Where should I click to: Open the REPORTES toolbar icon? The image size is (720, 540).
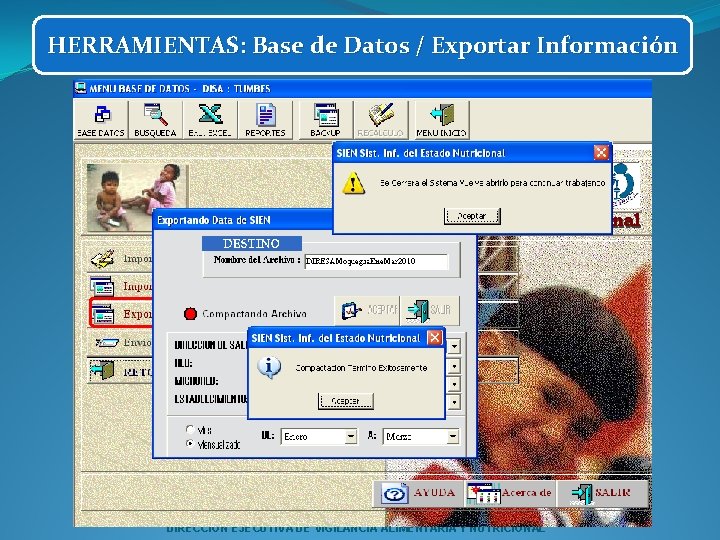coord(265,119)
